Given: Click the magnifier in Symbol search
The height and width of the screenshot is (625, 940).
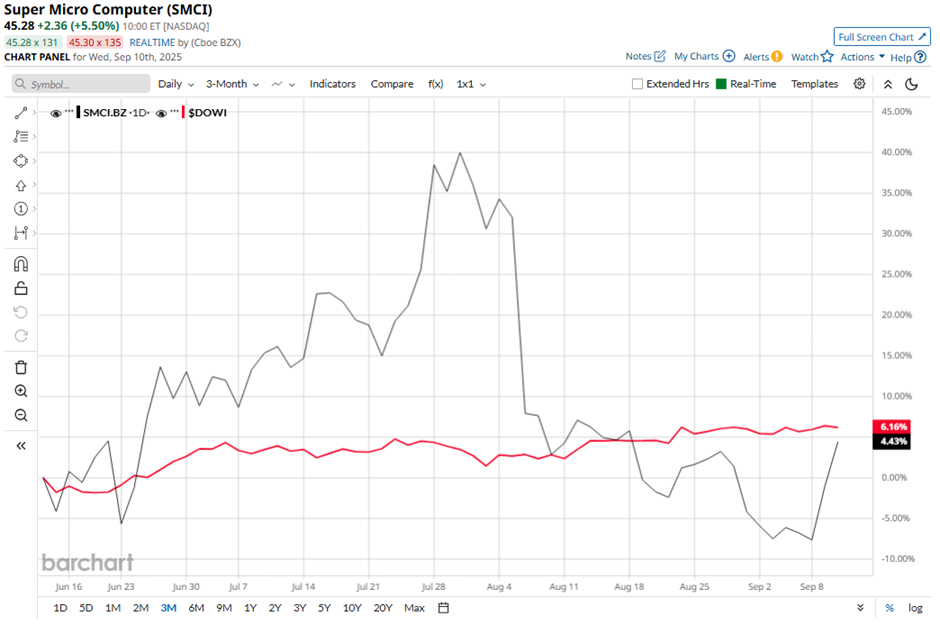Looking at the screenshot, I should tap(21, 84).
